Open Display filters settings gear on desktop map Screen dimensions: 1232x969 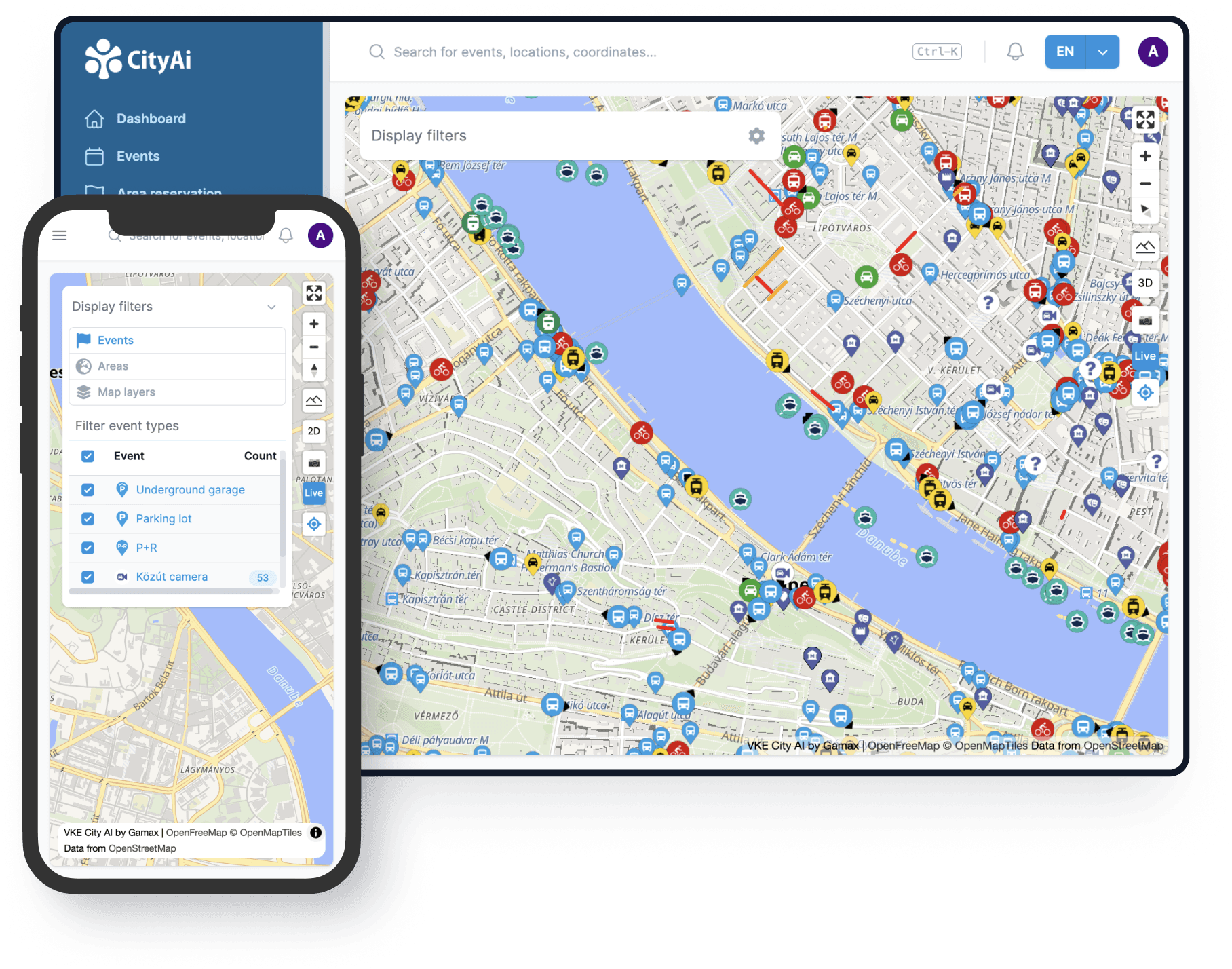coord(756,136)
